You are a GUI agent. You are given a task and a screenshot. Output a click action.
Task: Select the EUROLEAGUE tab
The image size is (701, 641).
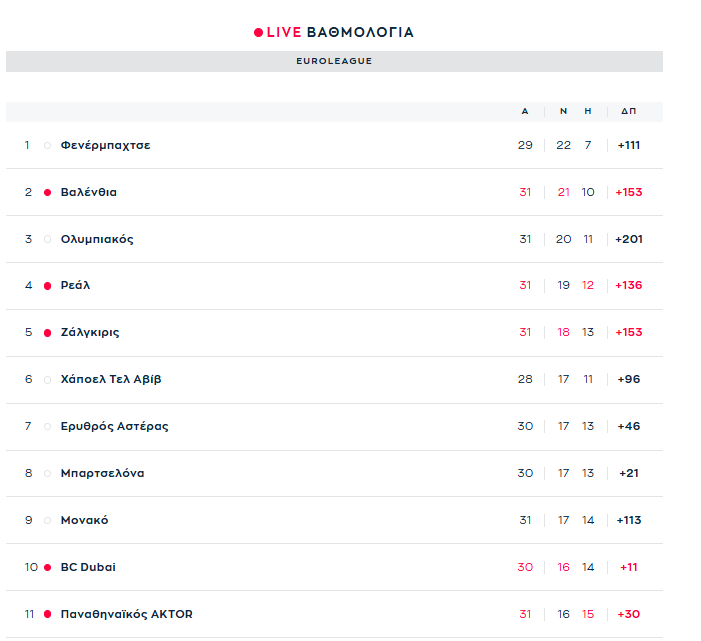point(334,61)
